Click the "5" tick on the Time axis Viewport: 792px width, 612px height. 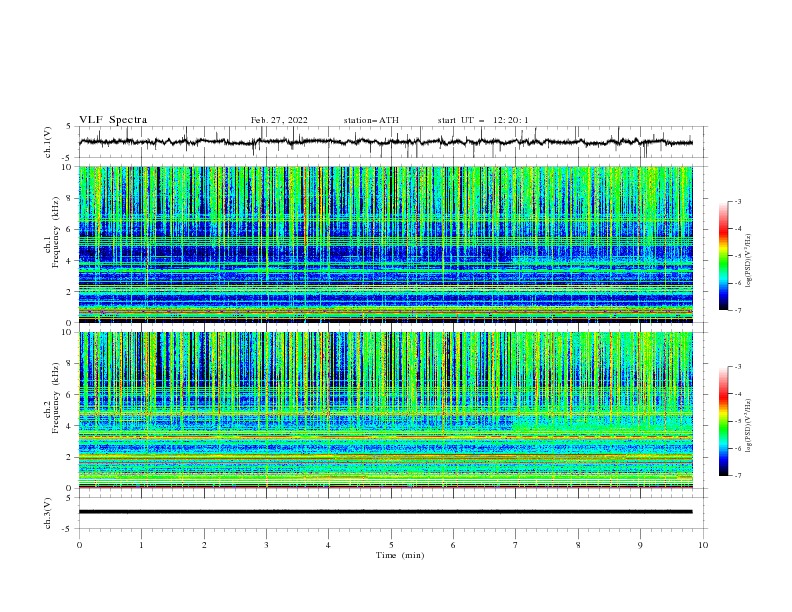(x=391, y=545)
